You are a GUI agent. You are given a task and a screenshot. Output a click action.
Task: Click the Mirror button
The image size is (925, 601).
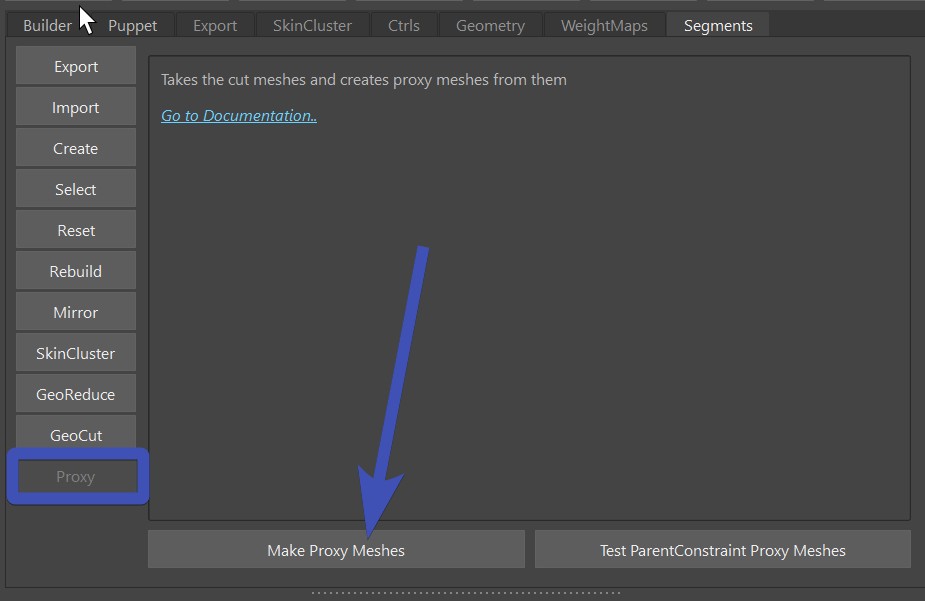[x=76, y=313]
